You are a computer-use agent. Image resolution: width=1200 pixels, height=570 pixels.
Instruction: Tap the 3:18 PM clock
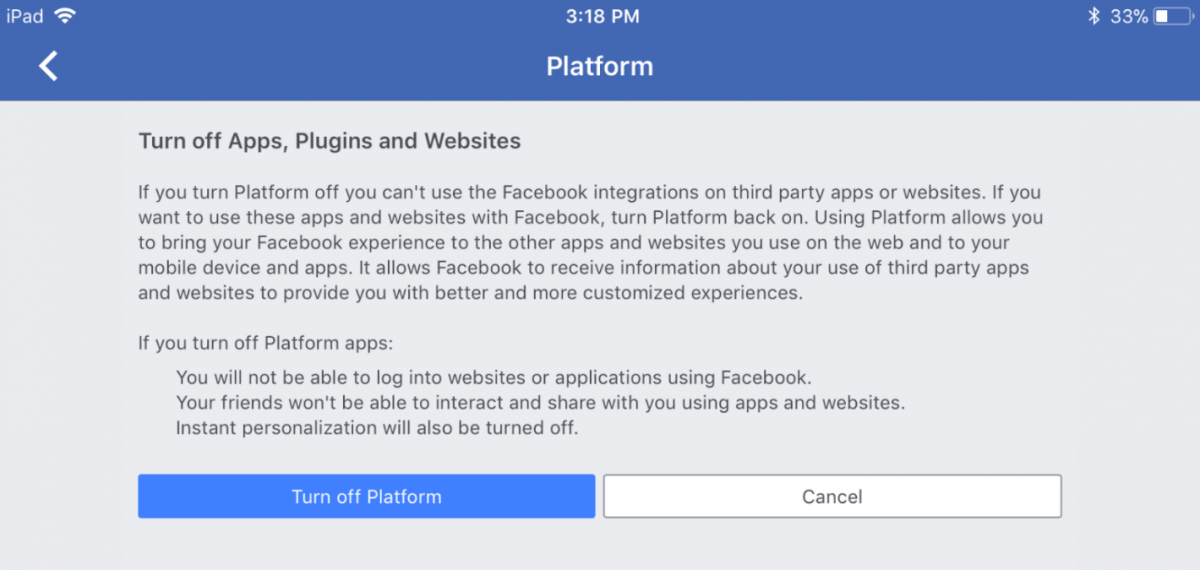coord(602,16)
